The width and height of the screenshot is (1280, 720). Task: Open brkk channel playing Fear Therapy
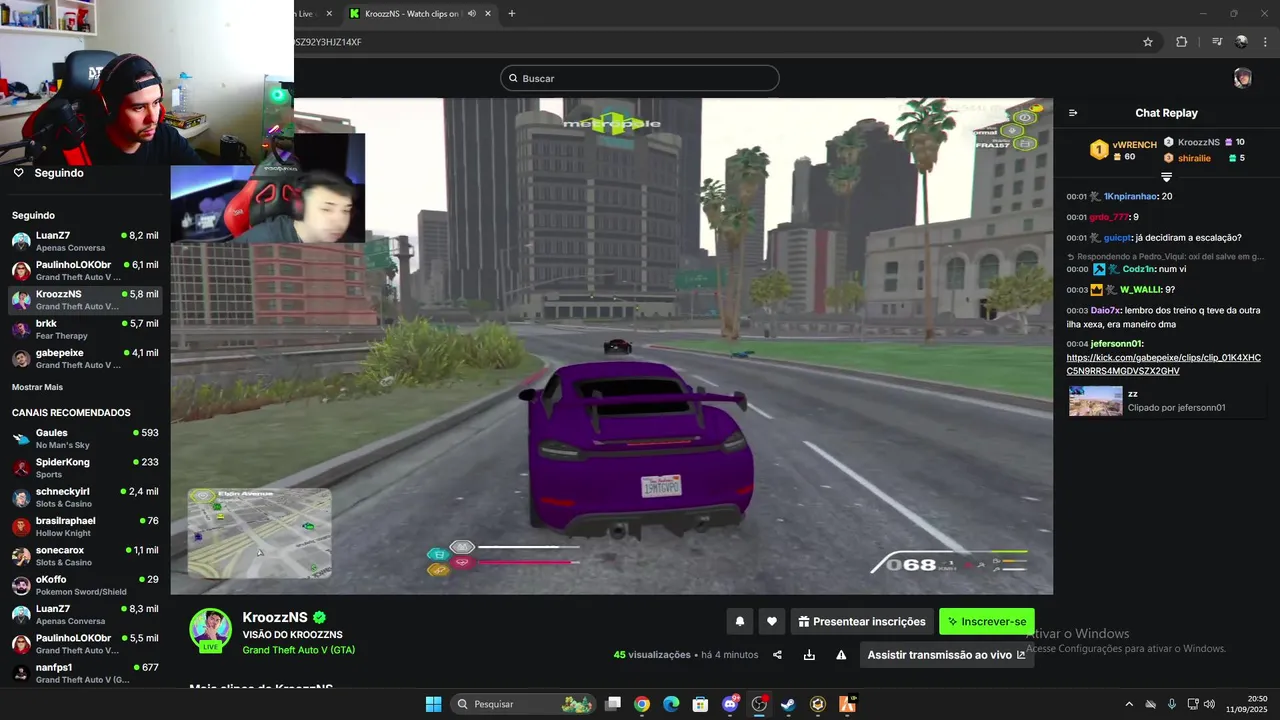pos(84,329)
